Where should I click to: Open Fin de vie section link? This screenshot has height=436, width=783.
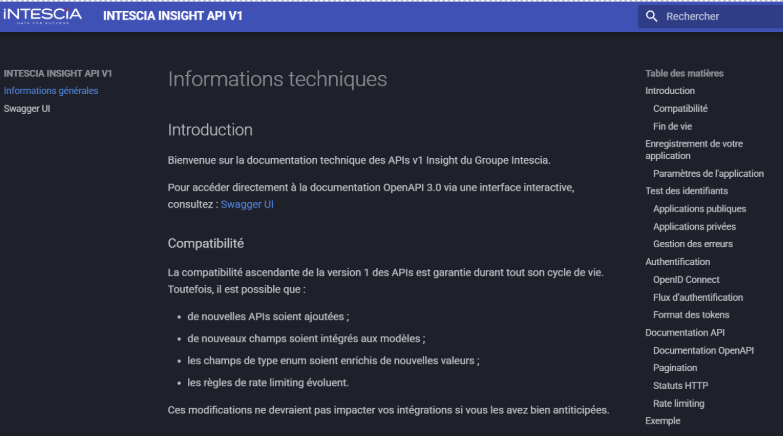tap(672, 127)
